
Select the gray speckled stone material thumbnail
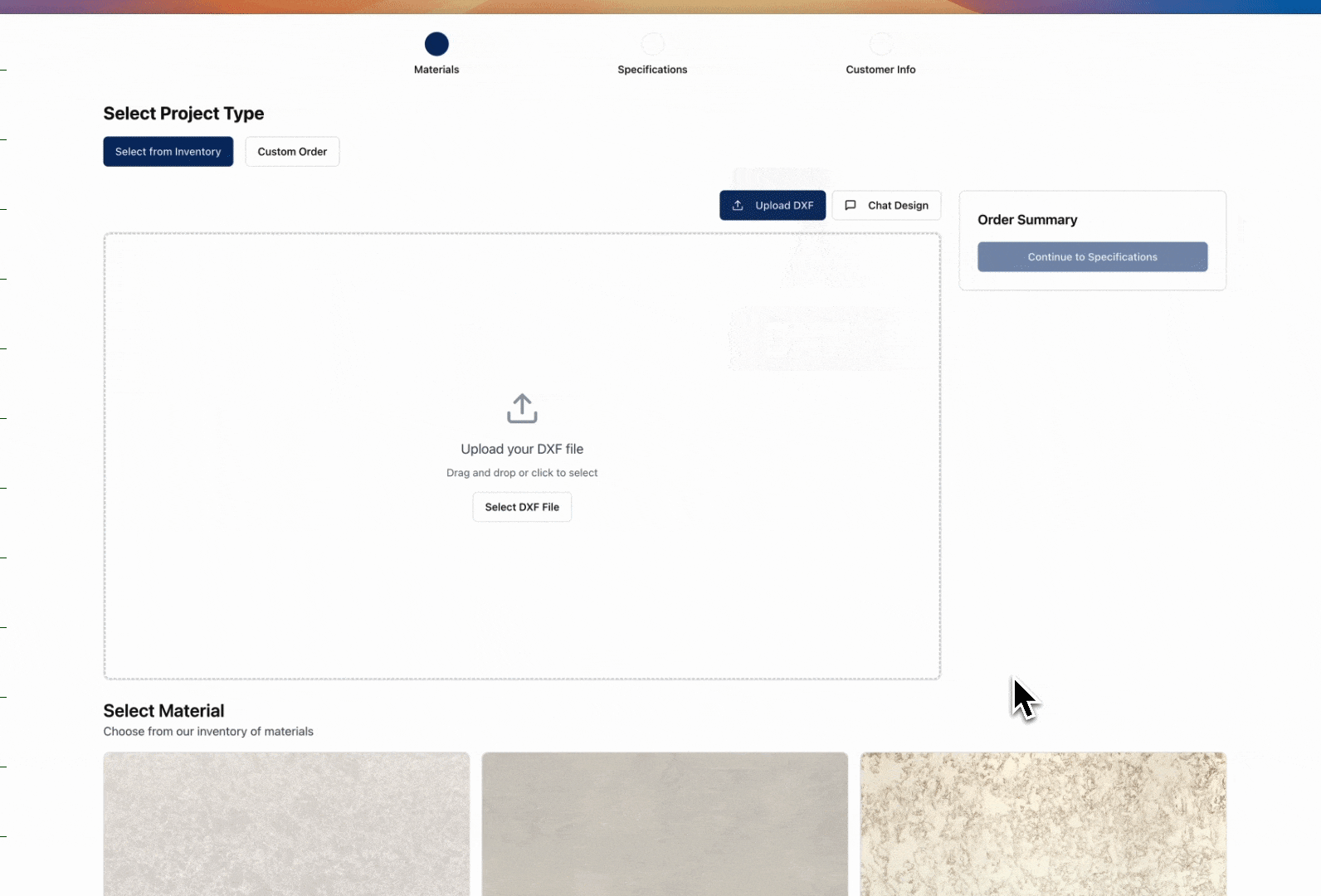coord(286,824)
